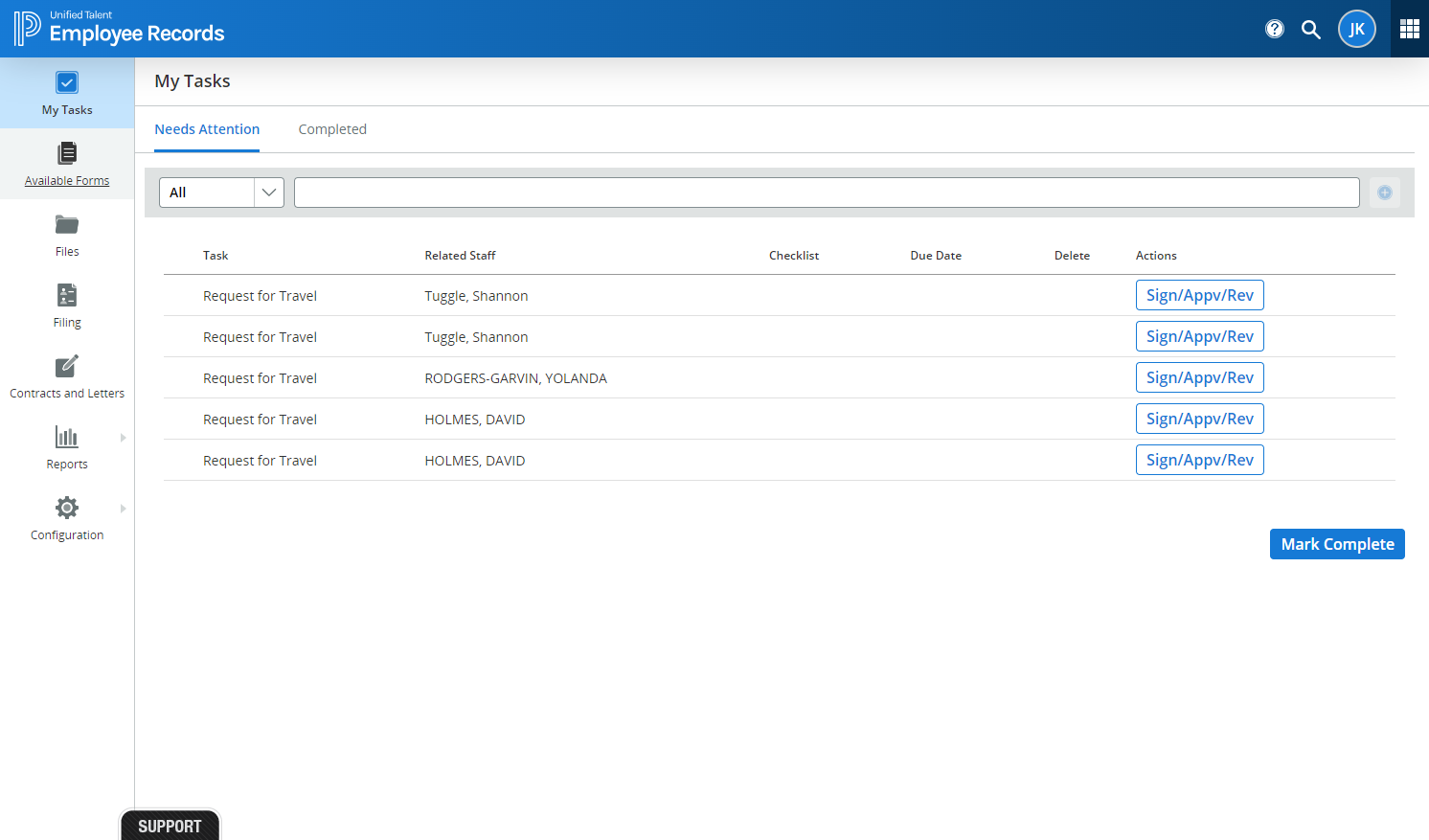
Task: Open Available Forms document icon
Action: tap(67, 153)
